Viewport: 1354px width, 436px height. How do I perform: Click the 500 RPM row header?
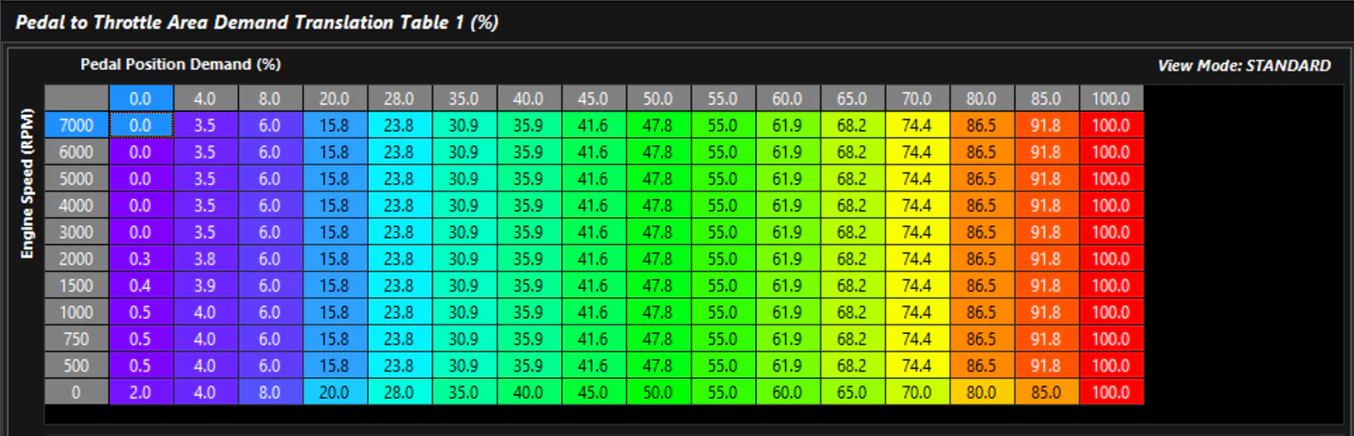(77, 364)
